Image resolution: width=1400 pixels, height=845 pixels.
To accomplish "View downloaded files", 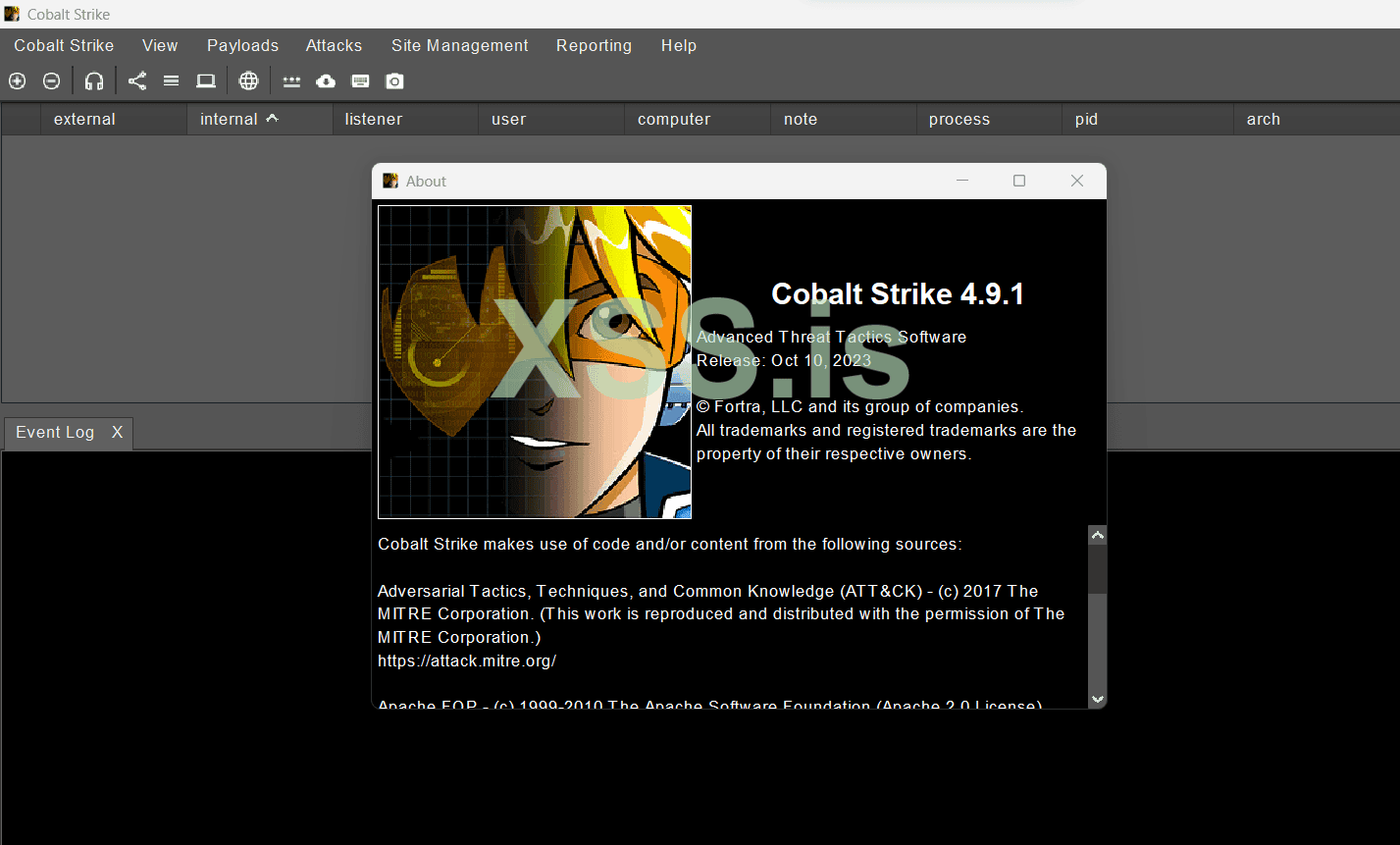I will (x=325, y=80).
